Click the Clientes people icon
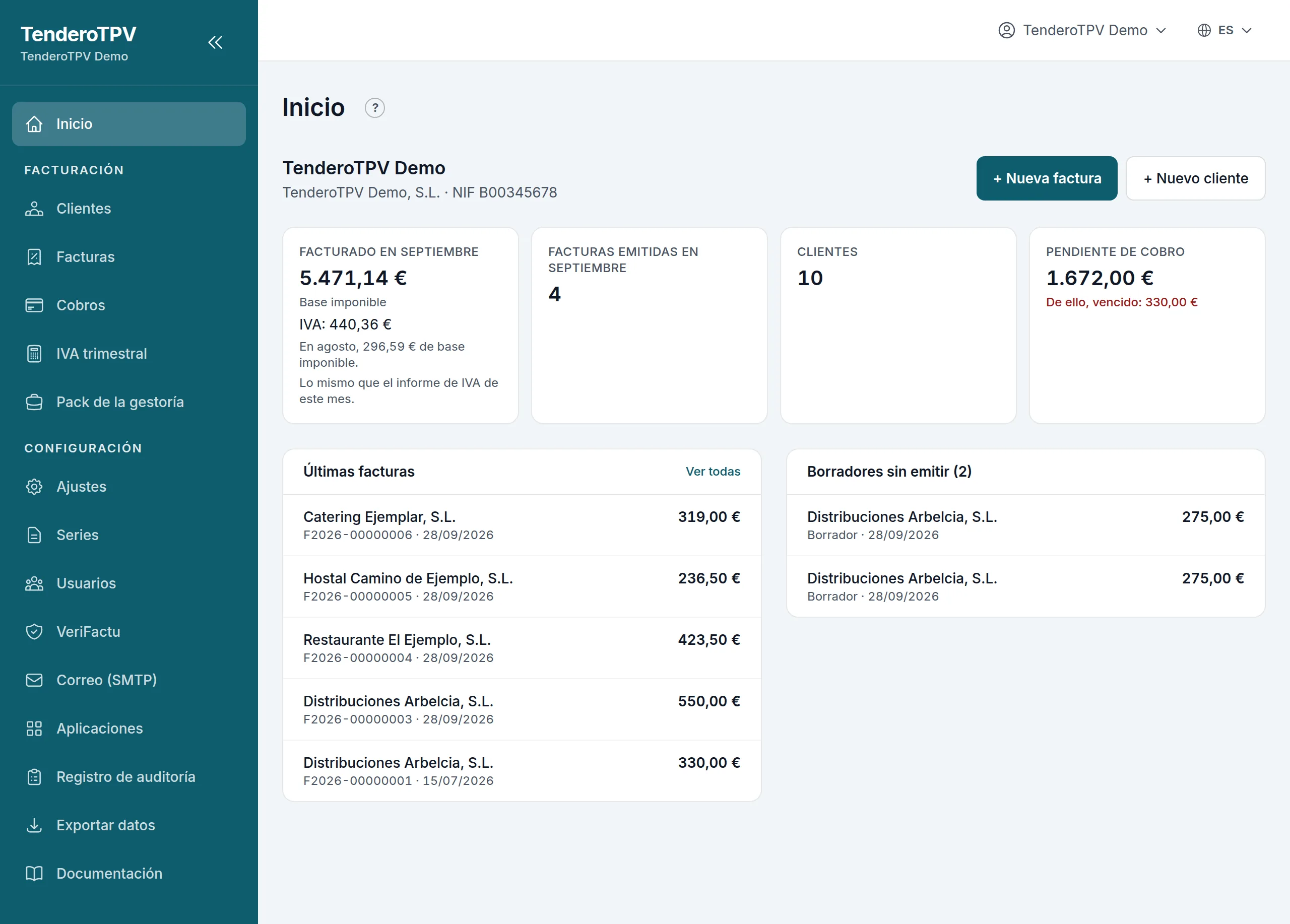Viewport: 1290px width, 924px height. pos(34,209)
